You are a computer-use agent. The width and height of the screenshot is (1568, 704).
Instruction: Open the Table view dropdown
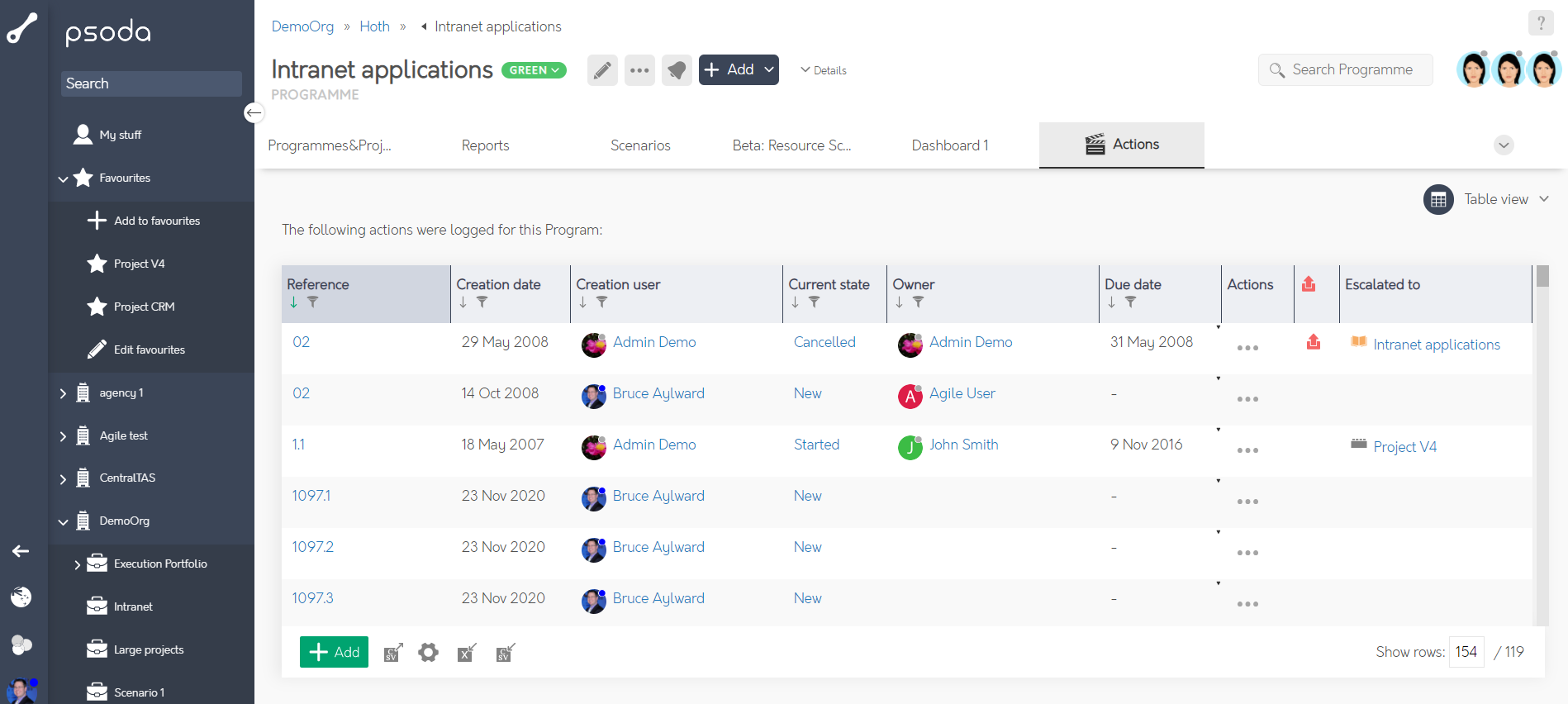click(1486, 199)
